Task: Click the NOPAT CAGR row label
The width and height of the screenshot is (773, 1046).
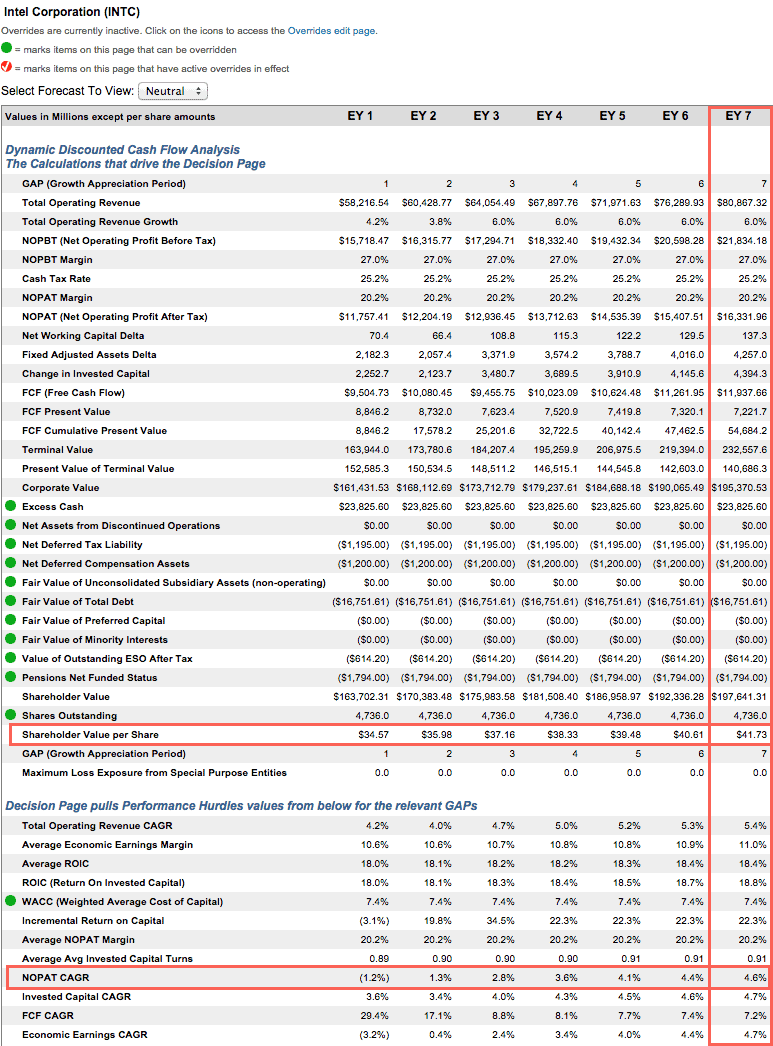Action: coord(55,978)
